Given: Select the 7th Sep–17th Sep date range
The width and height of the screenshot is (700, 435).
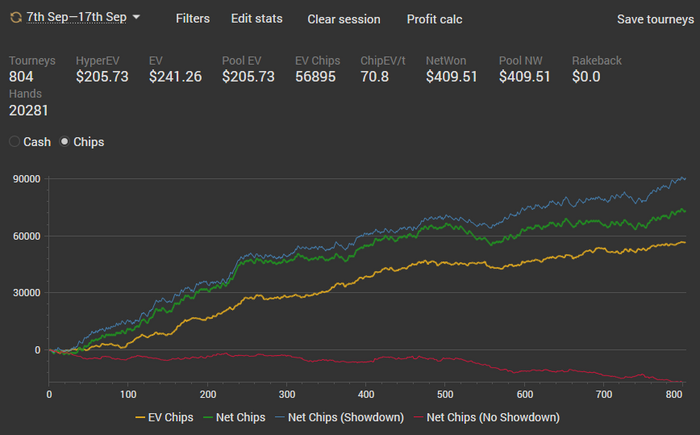Looking at the screenshot, I should 76,17.
